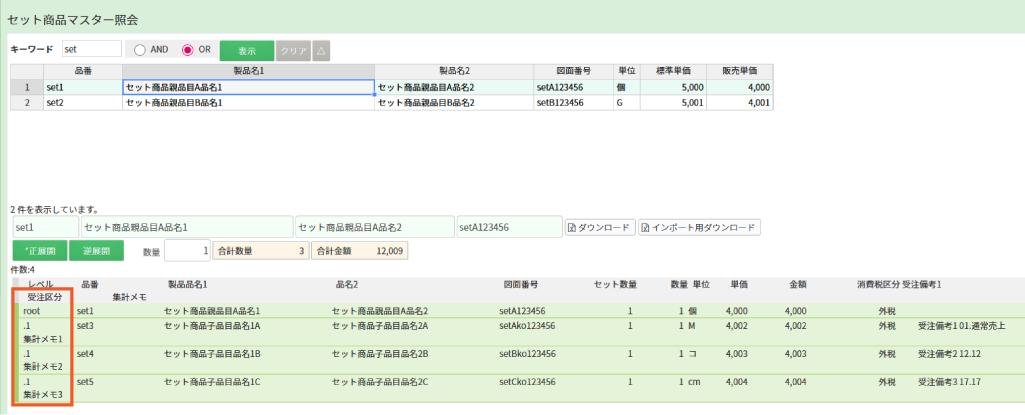Click the インポート用ダウンロード button

pyautogui.click(x=699, y=227)
